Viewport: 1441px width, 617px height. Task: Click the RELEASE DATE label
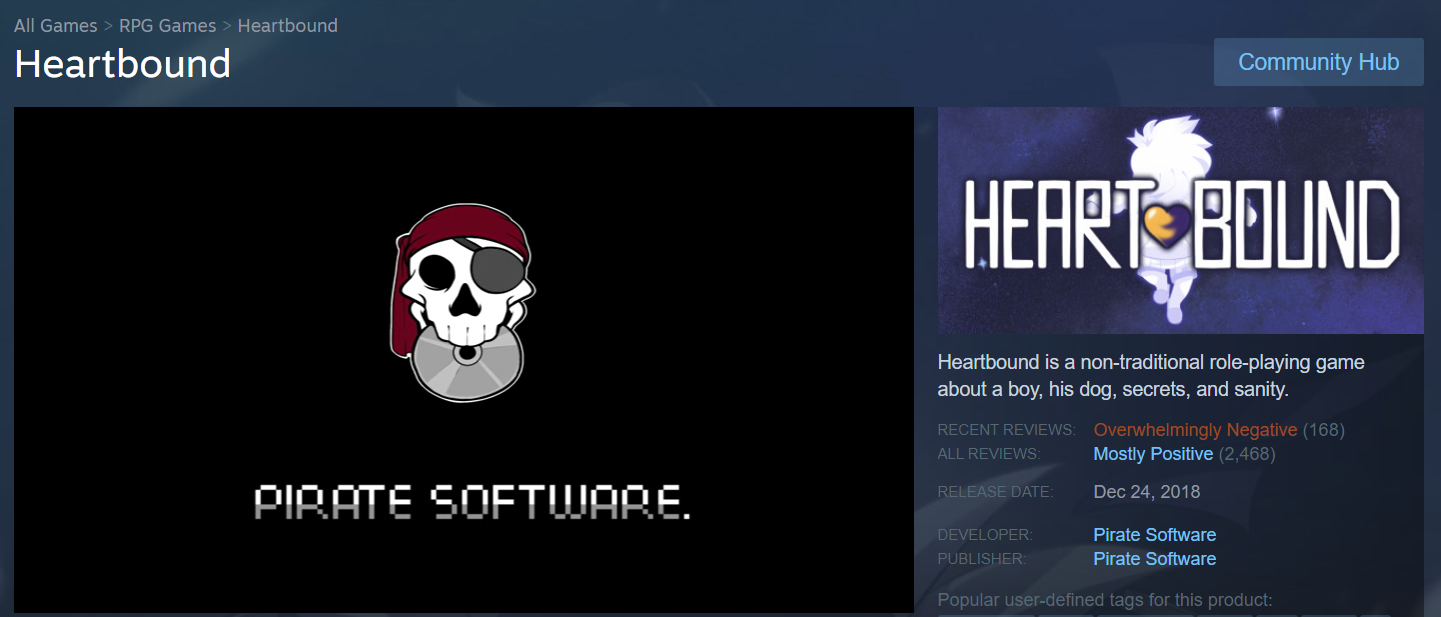pyautogui.click(x=996, y=492)
